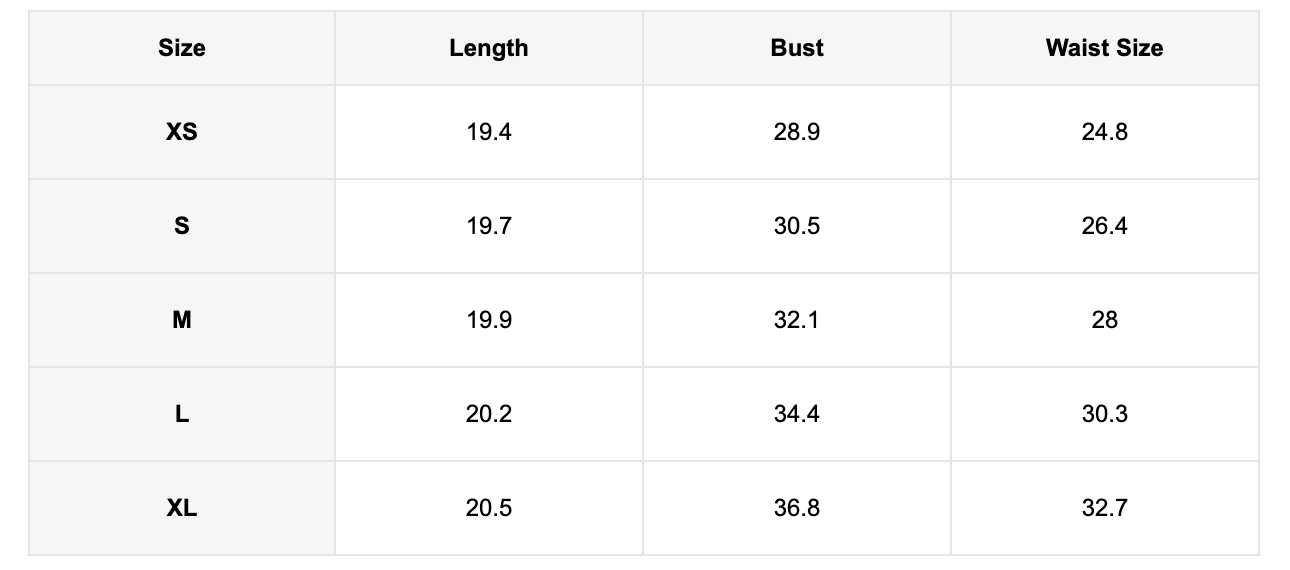Click the XS length value 19.4
1290x570 pixels.
click(489, 132)
